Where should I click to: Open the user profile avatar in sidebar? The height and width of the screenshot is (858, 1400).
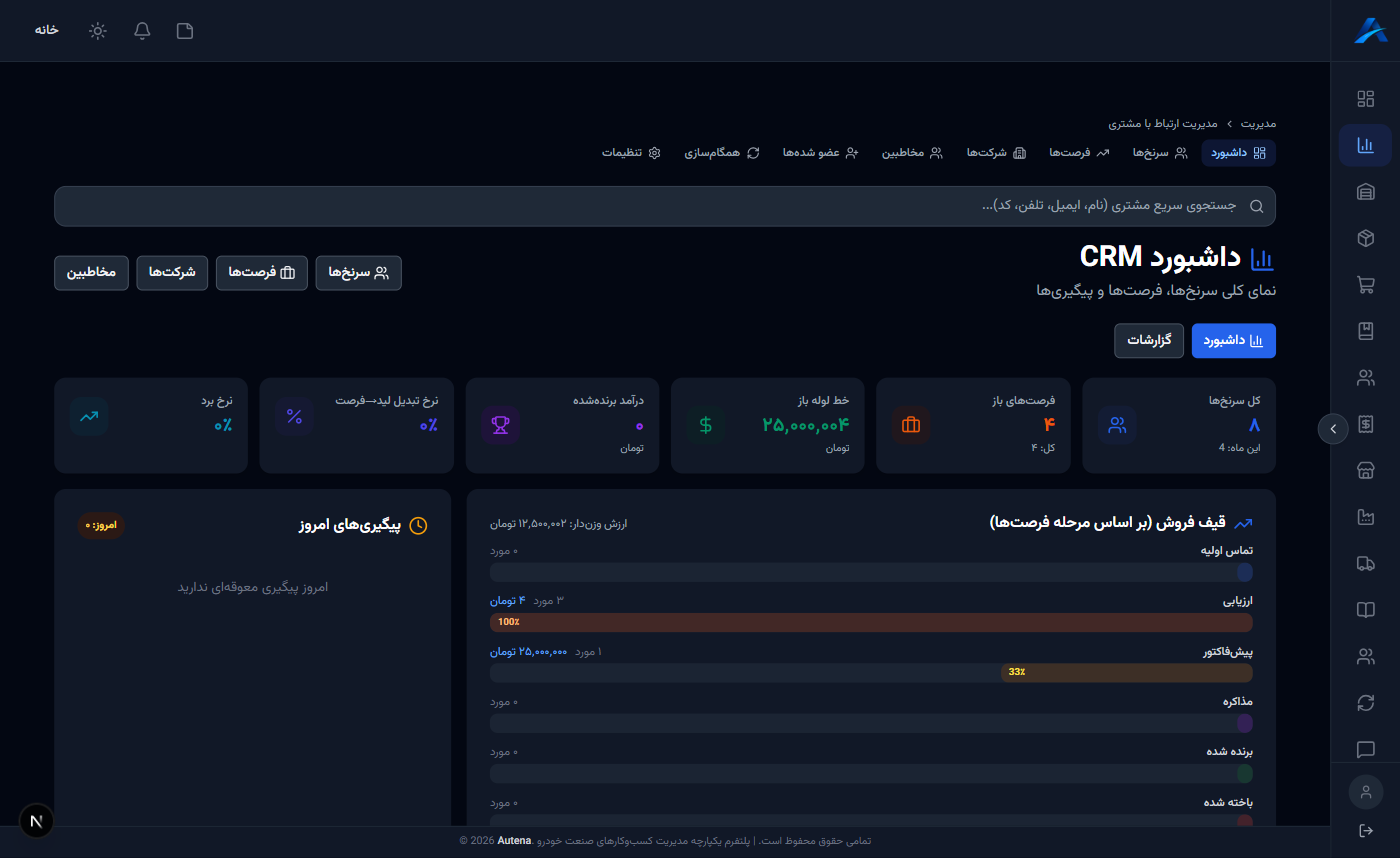pos(1366,792)
